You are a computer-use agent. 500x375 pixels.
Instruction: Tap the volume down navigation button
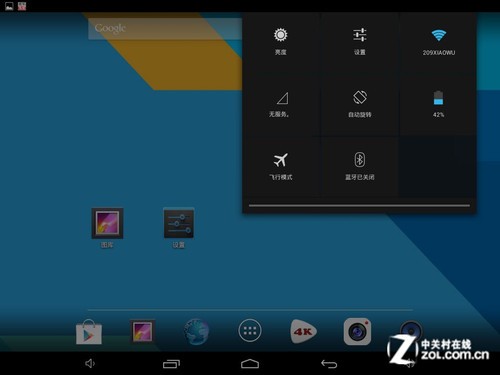click(x=90, y=363)
